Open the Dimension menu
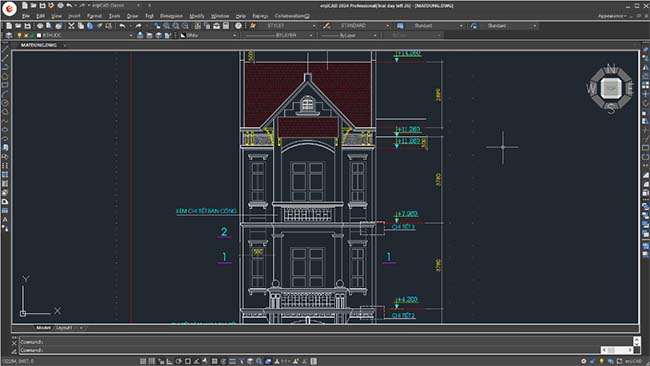Screen dimensions: 650x366 pos(171,16)
